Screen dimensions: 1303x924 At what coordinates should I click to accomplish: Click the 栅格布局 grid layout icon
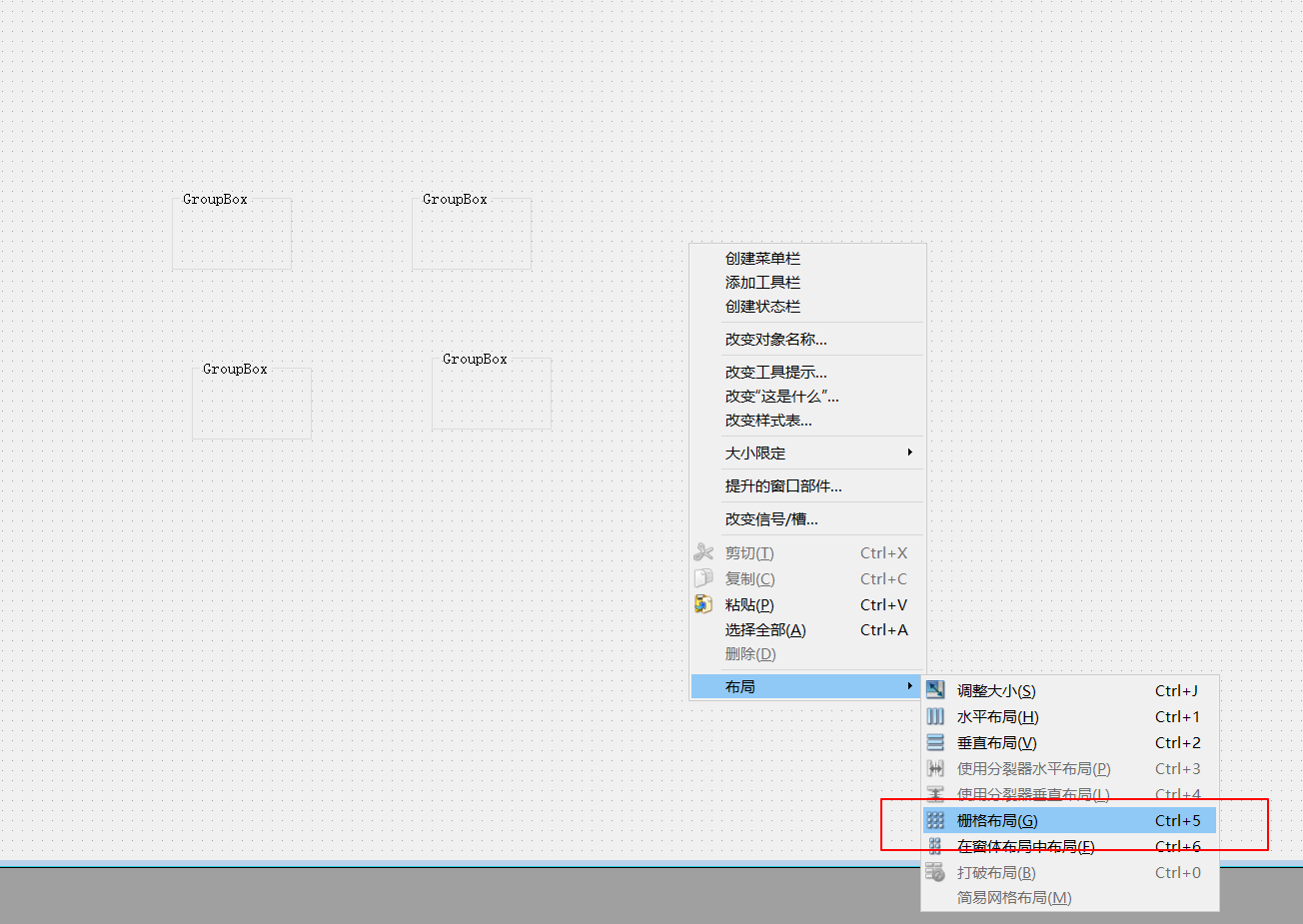[935, 820]
